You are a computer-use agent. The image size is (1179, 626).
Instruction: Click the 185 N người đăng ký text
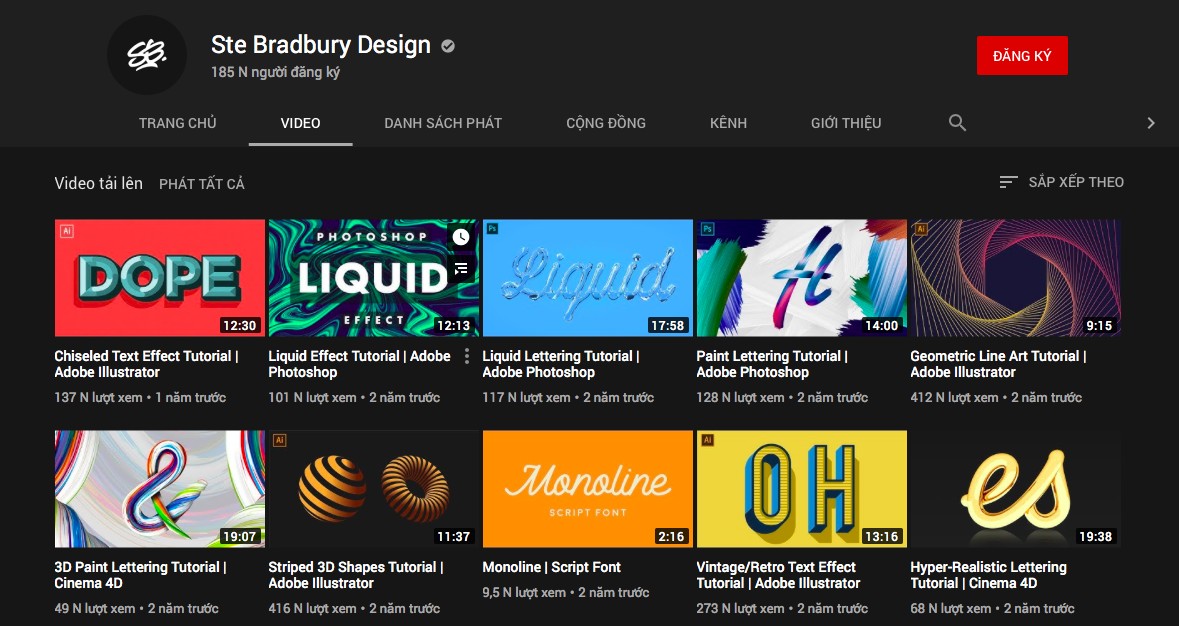click(x=276, y=73)
